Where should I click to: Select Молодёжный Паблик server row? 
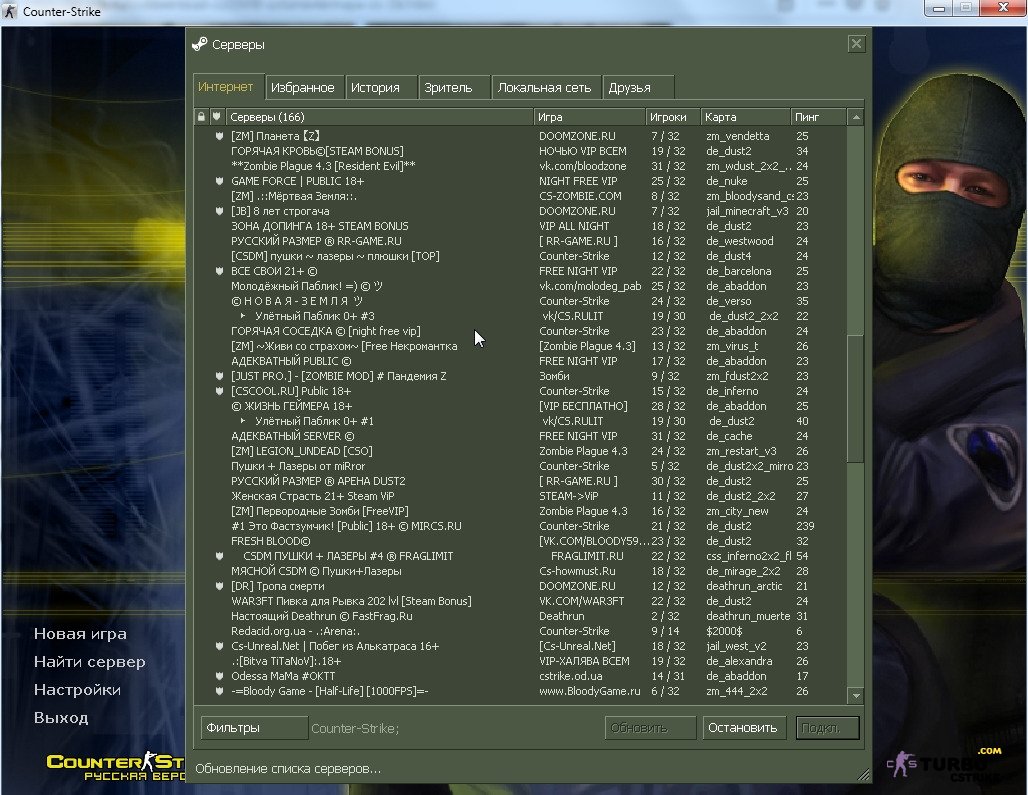click(x=520, y=286)
